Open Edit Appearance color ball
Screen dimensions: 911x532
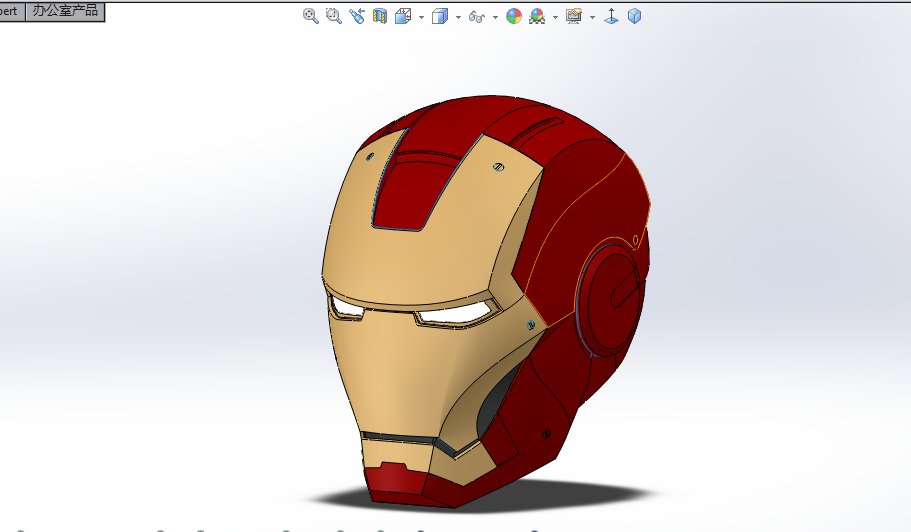514,16
